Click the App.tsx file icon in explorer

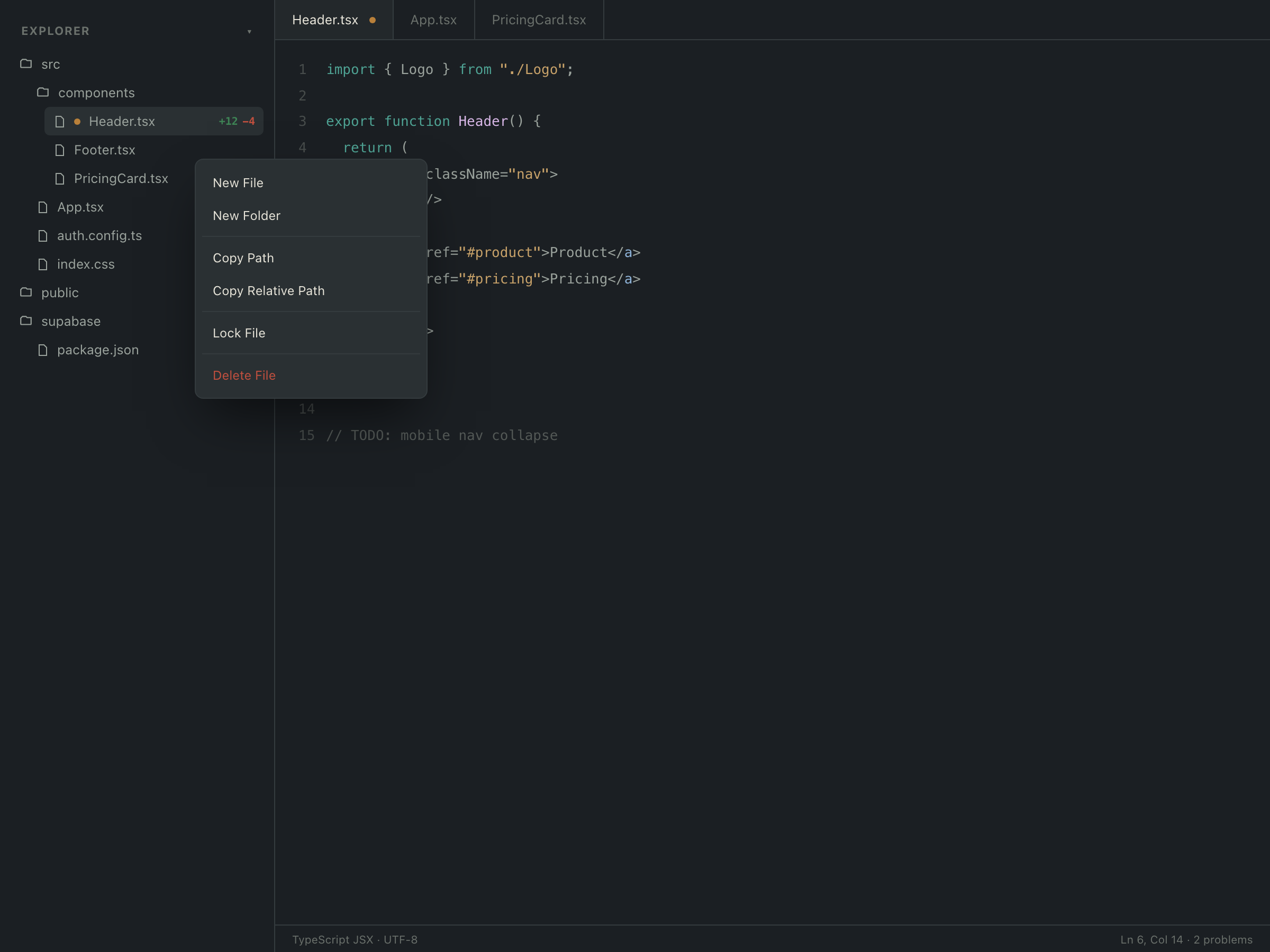coord(42,207)
